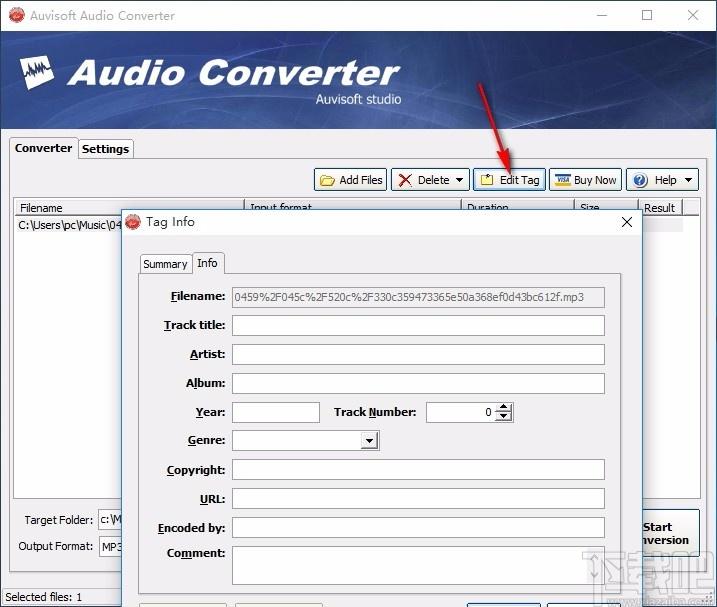
Task: Click the Help question mark icon
Action: coord(641,180)
